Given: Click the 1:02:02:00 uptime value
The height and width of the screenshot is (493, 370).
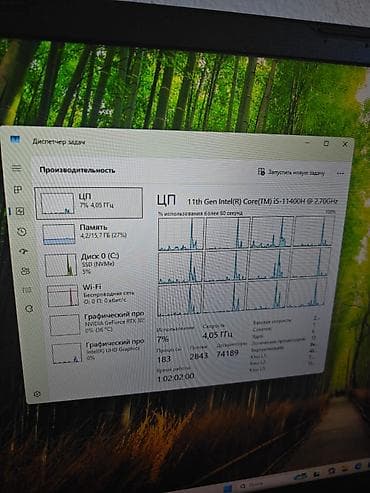Looking at the screenshot, I should click(x=175, y=378).
